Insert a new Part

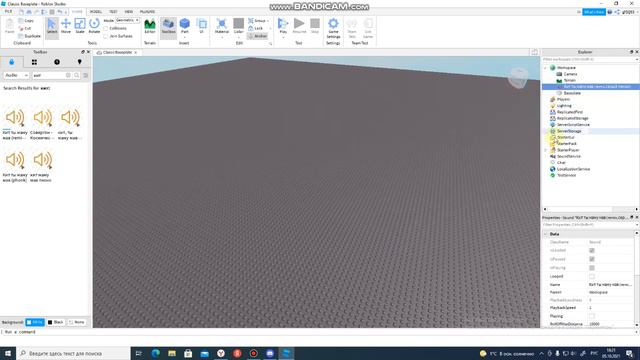click(x=185, y=27)
